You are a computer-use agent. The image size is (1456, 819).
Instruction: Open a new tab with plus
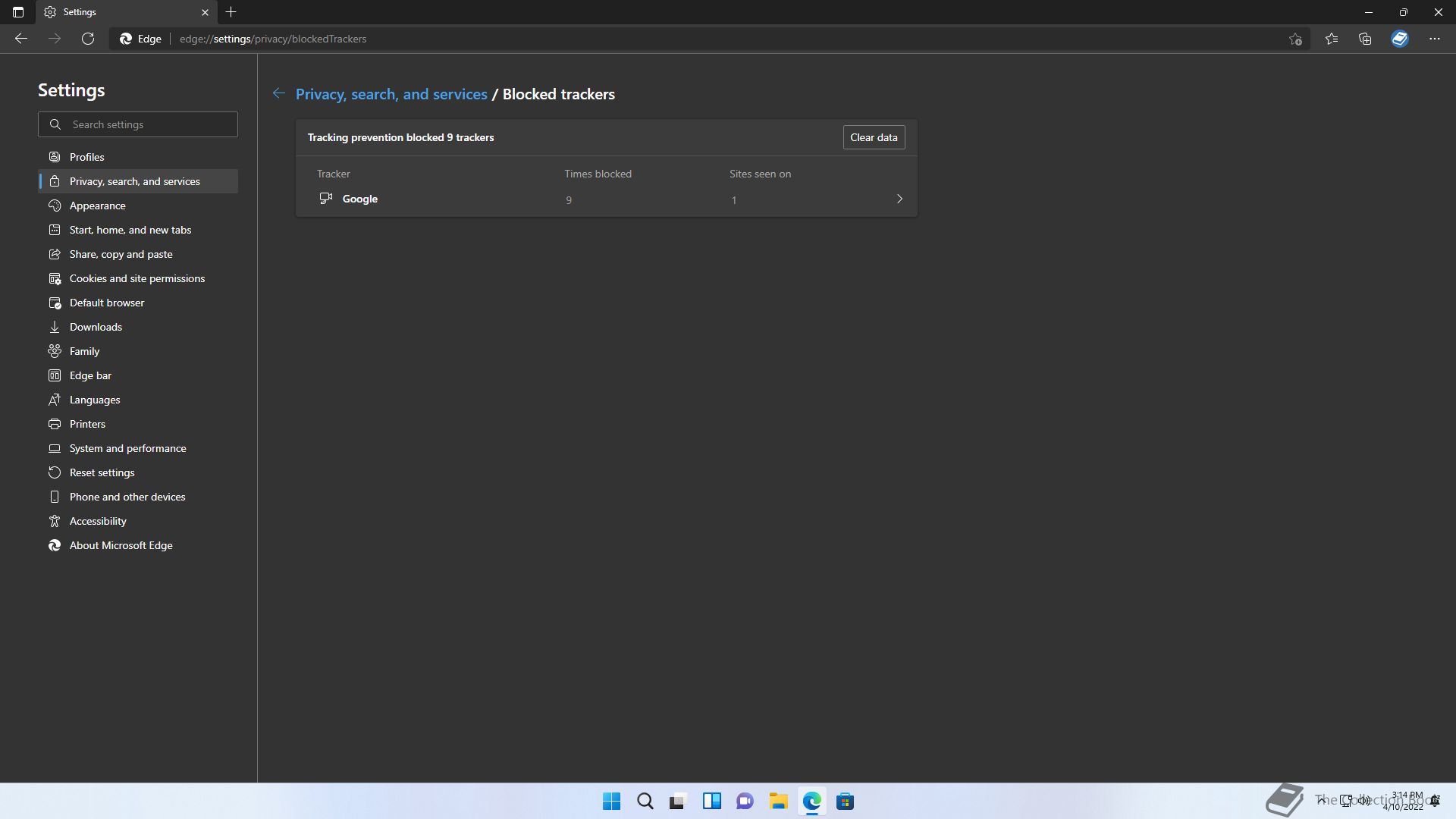pyautogui.click(x=231, y=12)
